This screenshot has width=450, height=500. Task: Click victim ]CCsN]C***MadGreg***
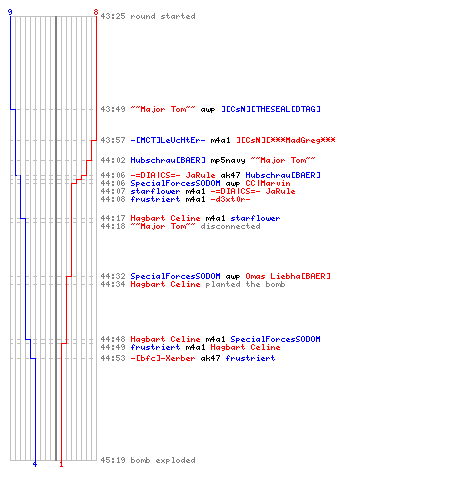(286, 140)
